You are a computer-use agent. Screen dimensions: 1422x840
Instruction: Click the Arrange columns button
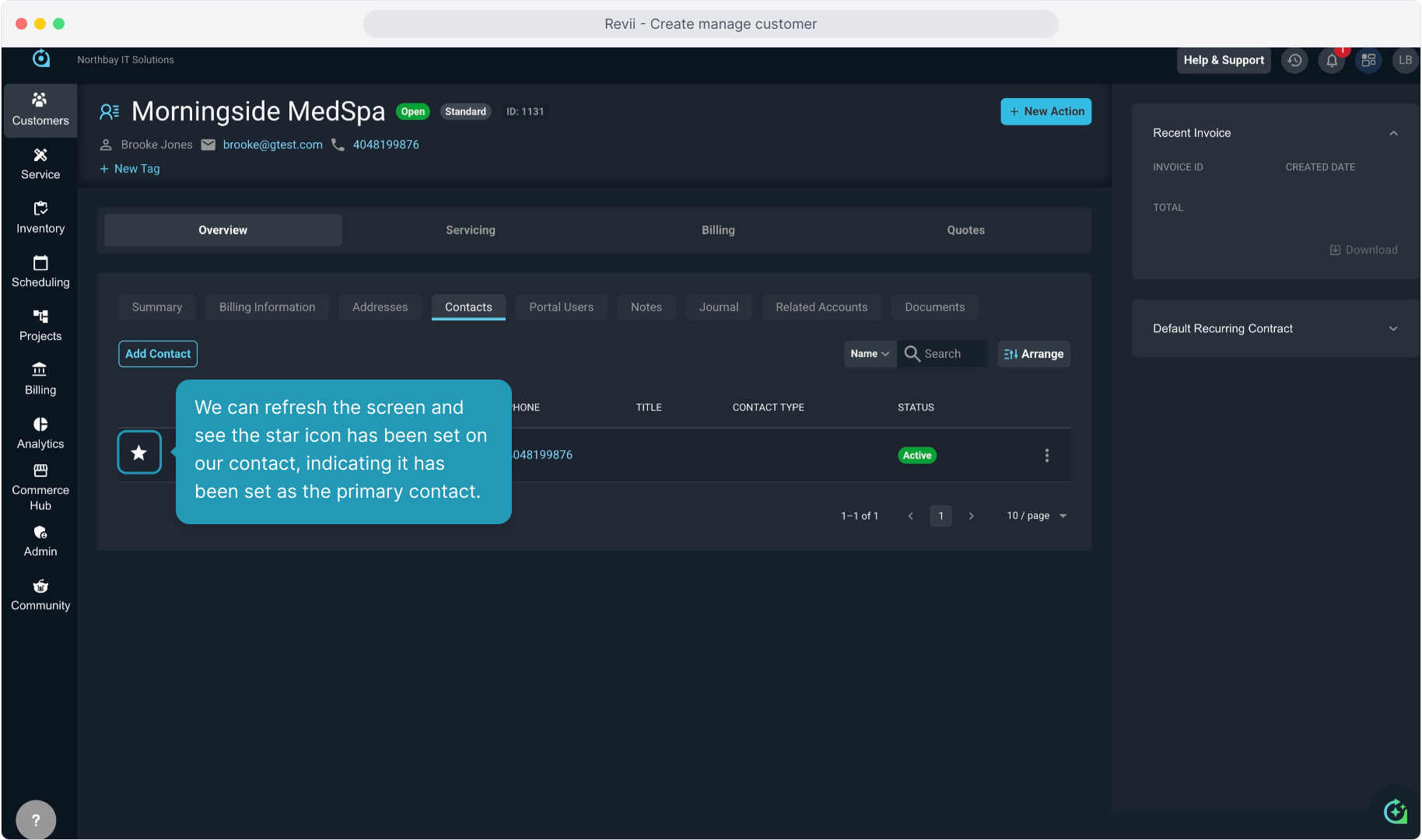click(1034, 354)
